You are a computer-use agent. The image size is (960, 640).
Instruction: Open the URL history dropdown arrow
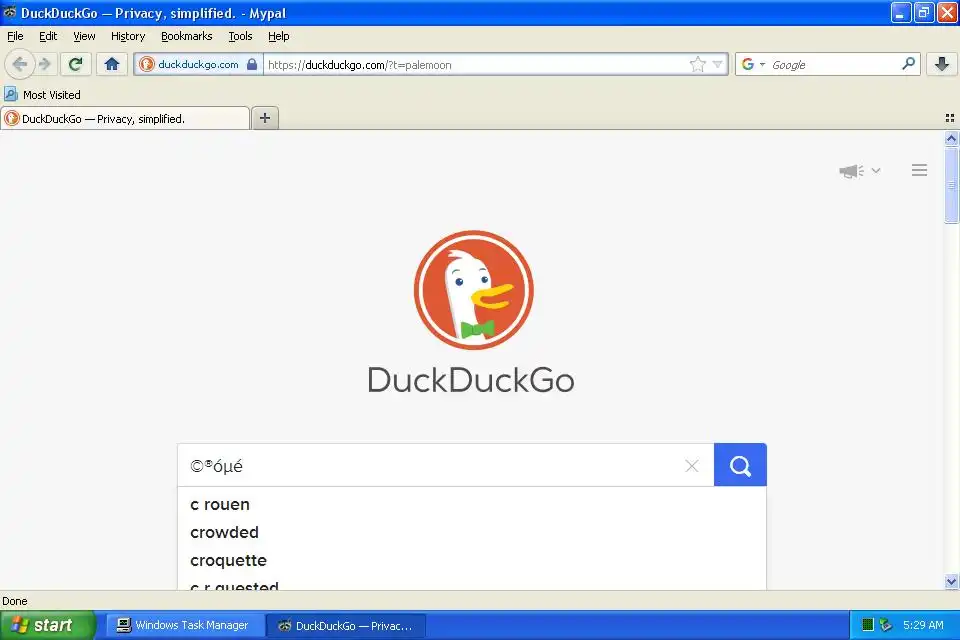coord(718,64)
